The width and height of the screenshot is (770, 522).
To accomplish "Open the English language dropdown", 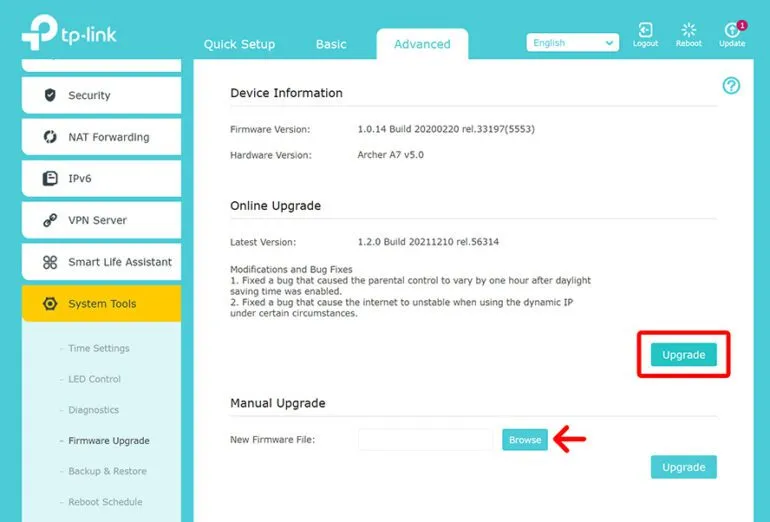I will pyautogui.click(x=573, y=43).
